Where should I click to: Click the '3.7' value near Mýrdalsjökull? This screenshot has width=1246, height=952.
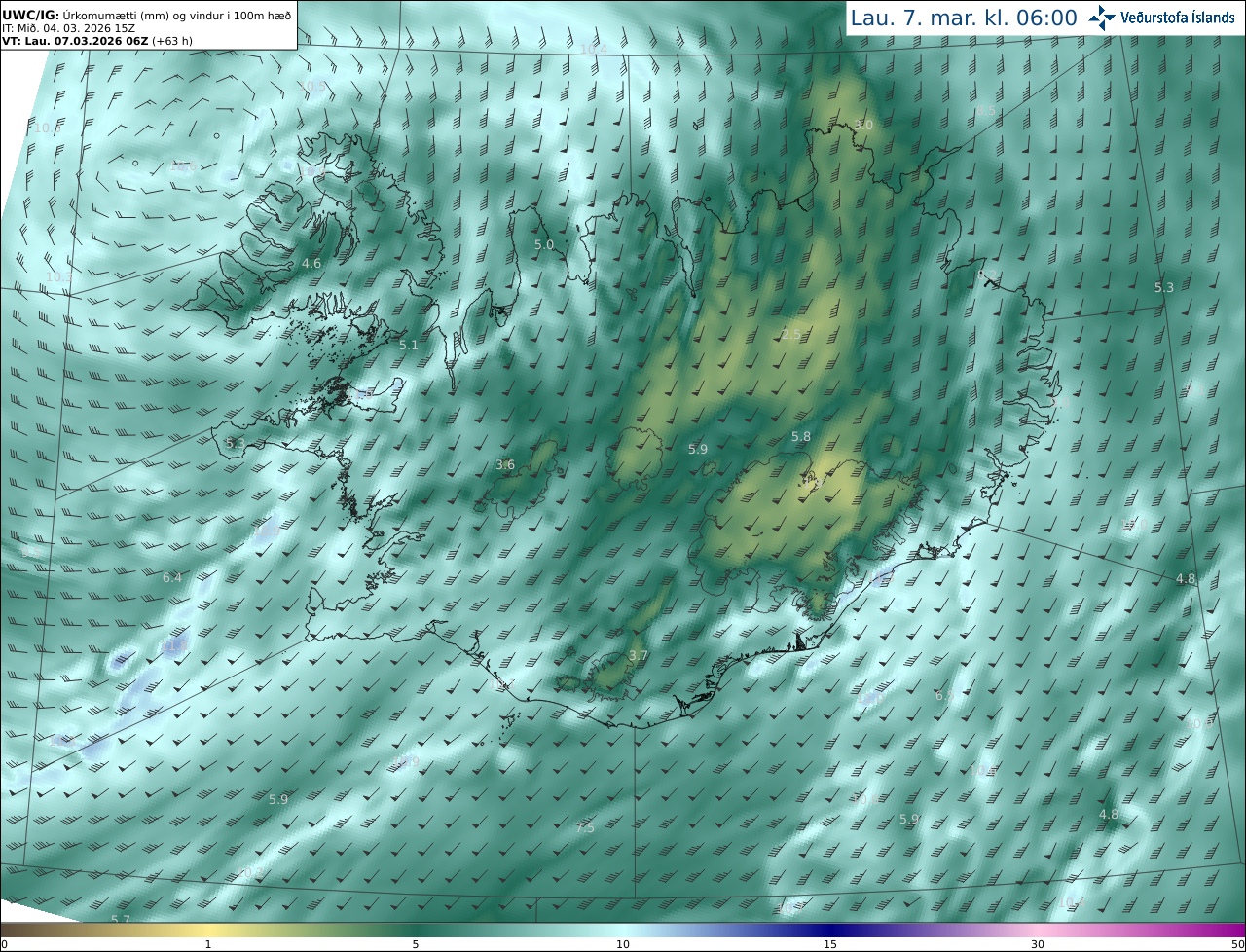coord(639,655)
